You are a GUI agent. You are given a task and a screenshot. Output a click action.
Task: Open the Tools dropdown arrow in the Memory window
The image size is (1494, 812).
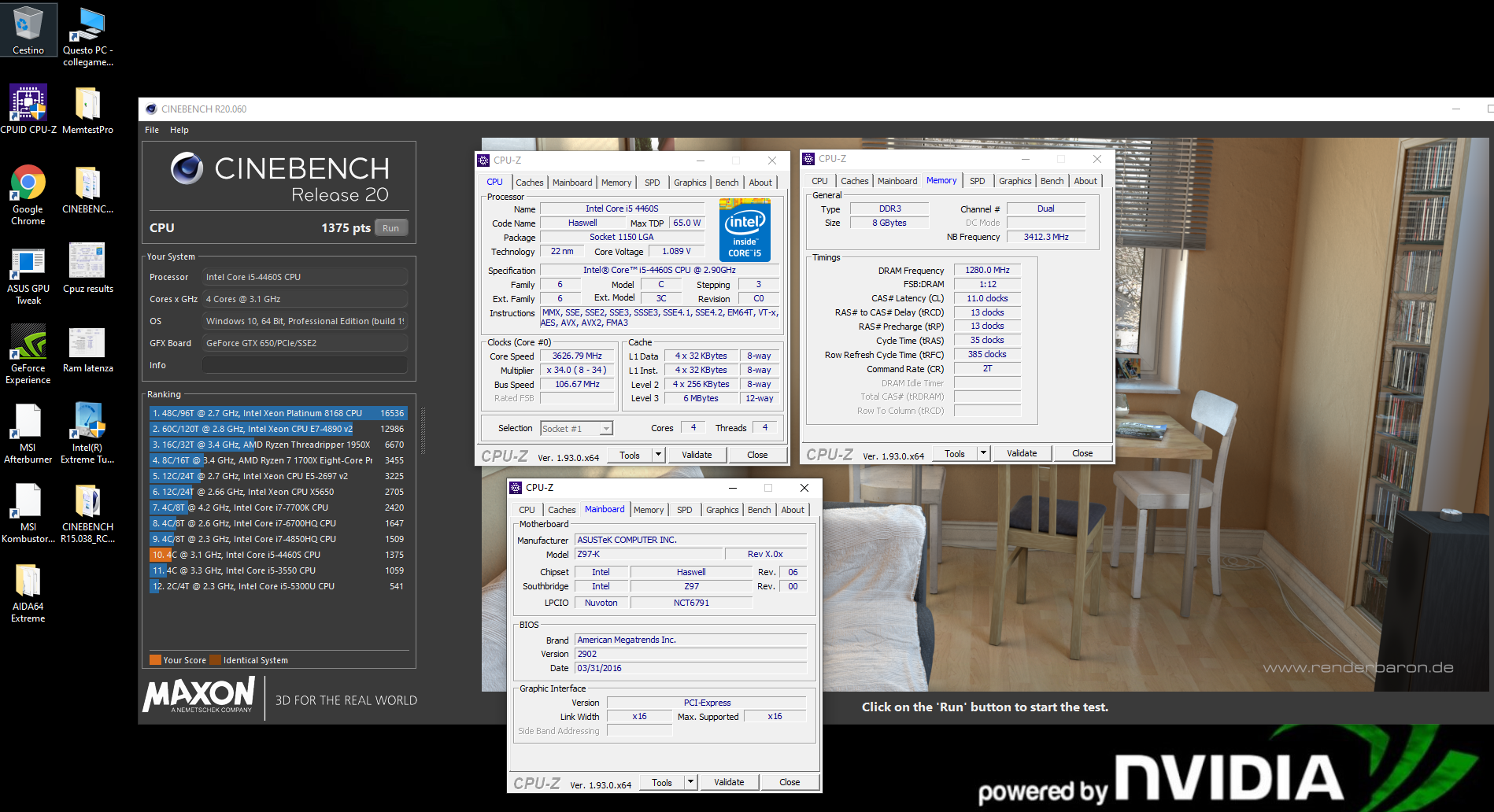coord(983,453)
